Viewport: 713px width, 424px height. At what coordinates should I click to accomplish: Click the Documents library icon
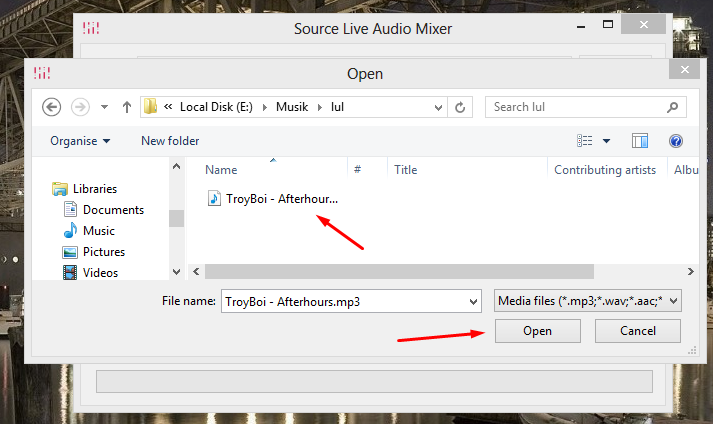tap(70, 209)
